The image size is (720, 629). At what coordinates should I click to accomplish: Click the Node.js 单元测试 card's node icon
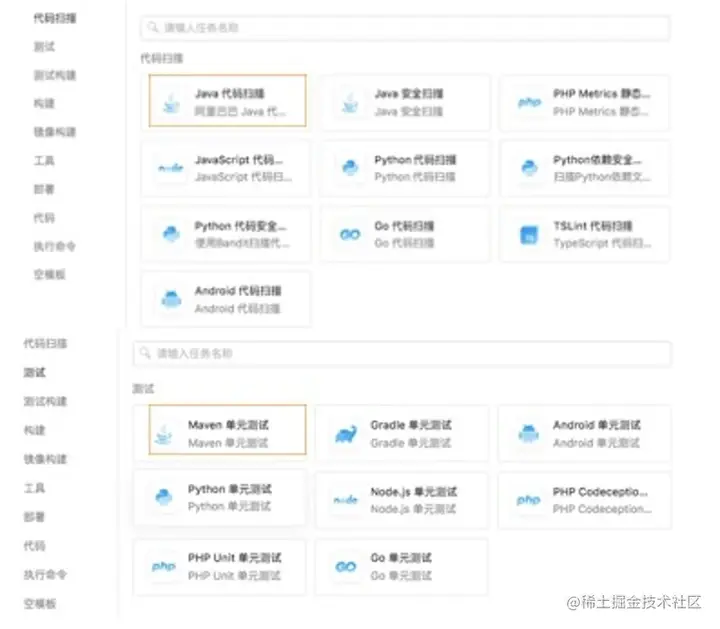click(x=346, y=500)
